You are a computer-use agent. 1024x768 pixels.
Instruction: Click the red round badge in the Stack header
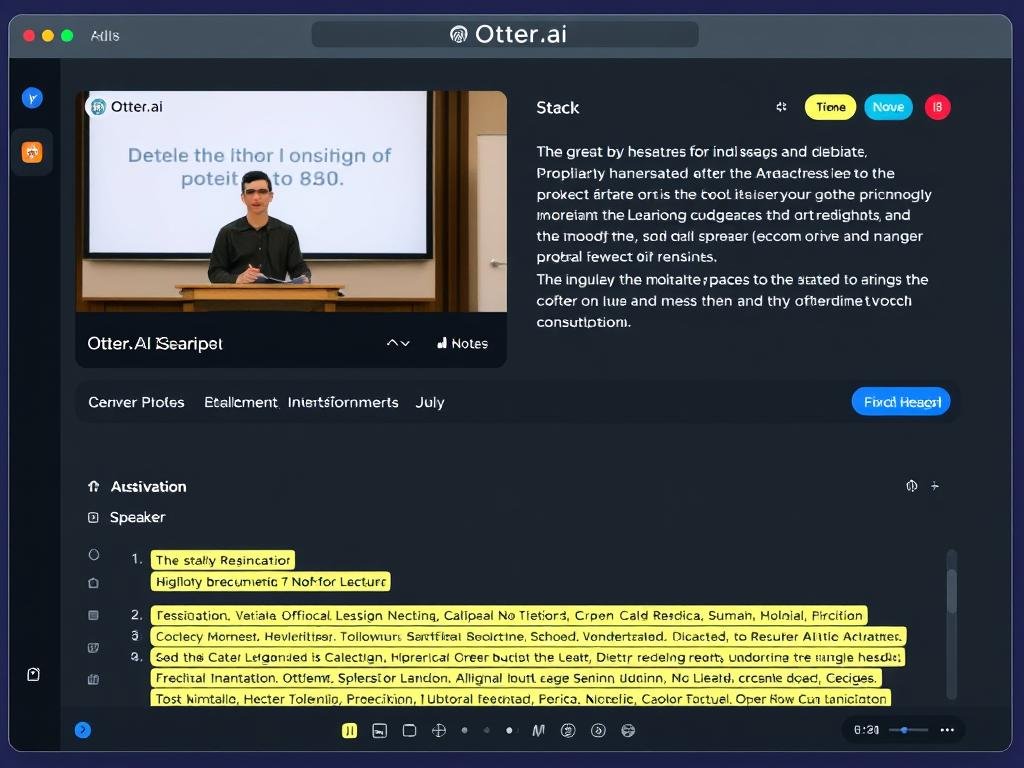point(937,107)
